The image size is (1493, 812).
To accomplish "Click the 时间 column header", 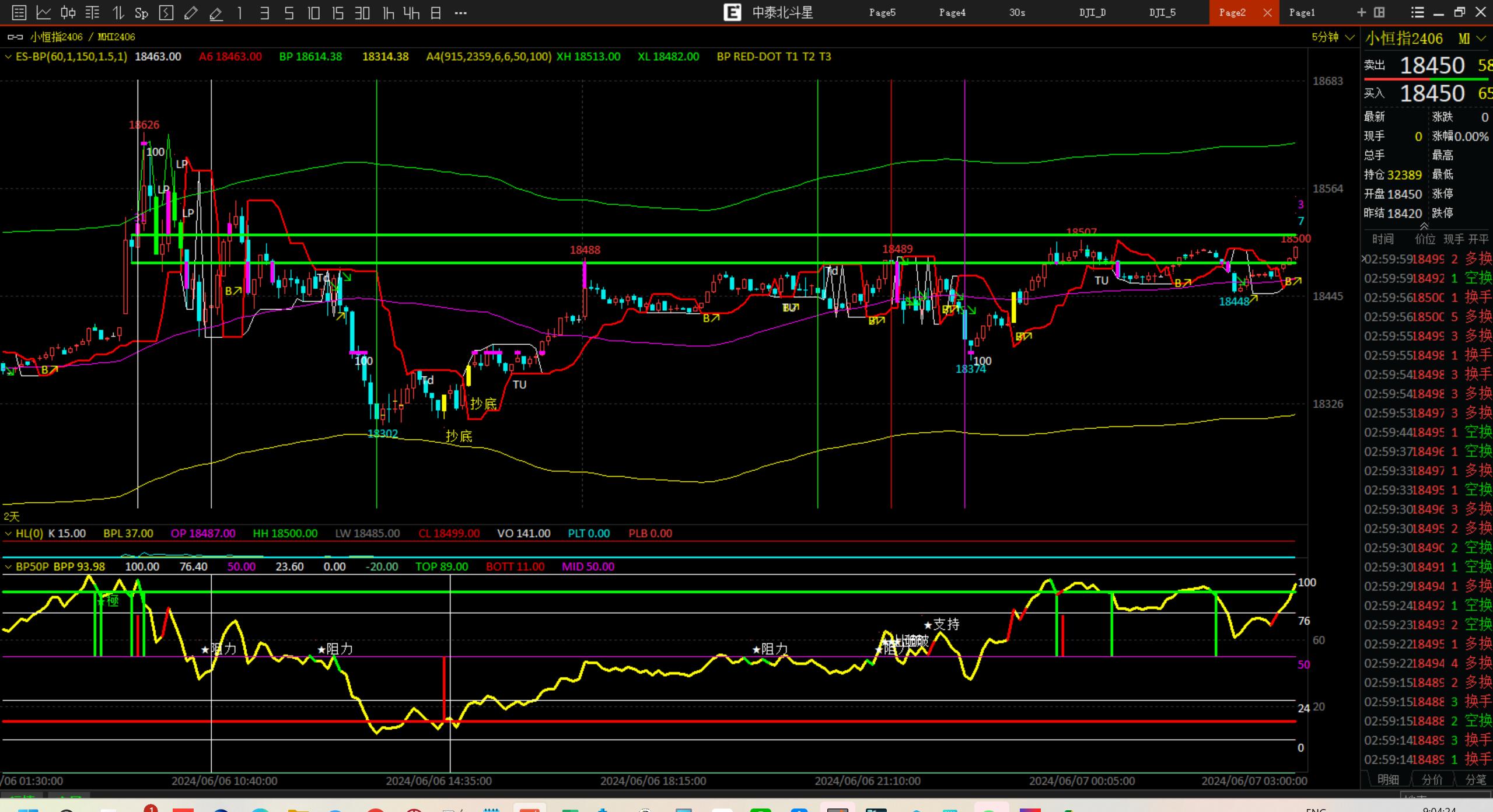I will click(1383, 239).
